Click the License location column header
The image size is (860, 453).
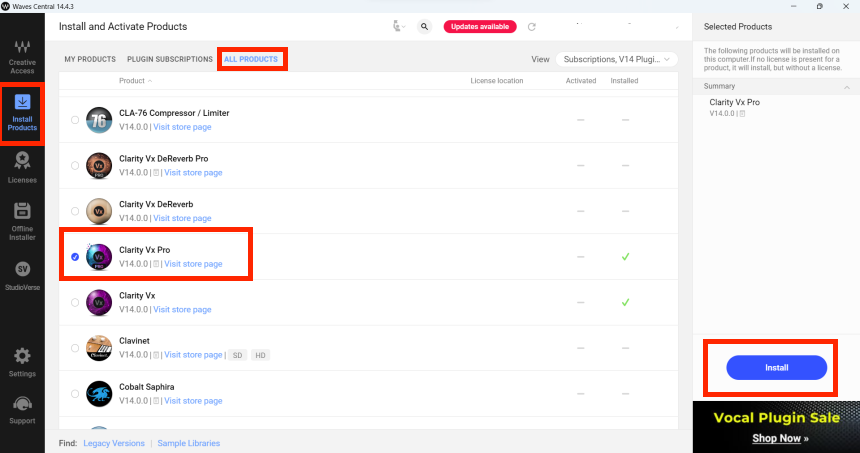(x=497, y=81)
